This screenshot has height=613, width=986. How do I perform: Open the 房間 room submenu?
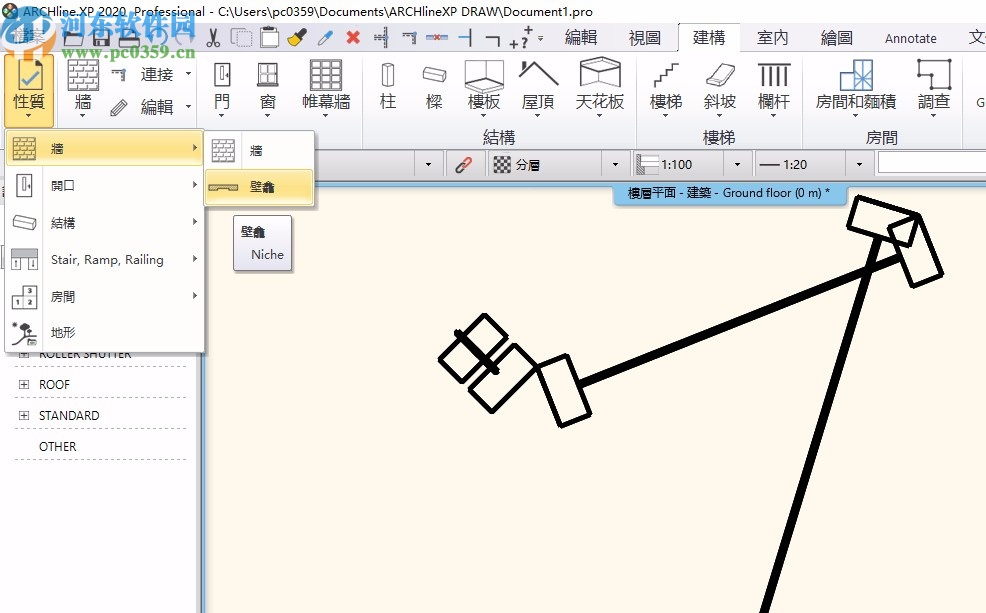click(104, 296)
